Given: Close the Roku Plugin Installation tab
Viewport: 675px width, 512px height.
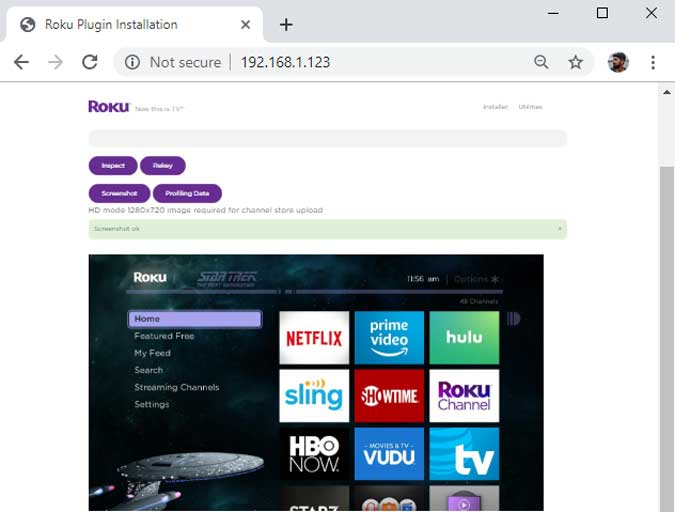Looking at the screenshot, I should point(245,25).
